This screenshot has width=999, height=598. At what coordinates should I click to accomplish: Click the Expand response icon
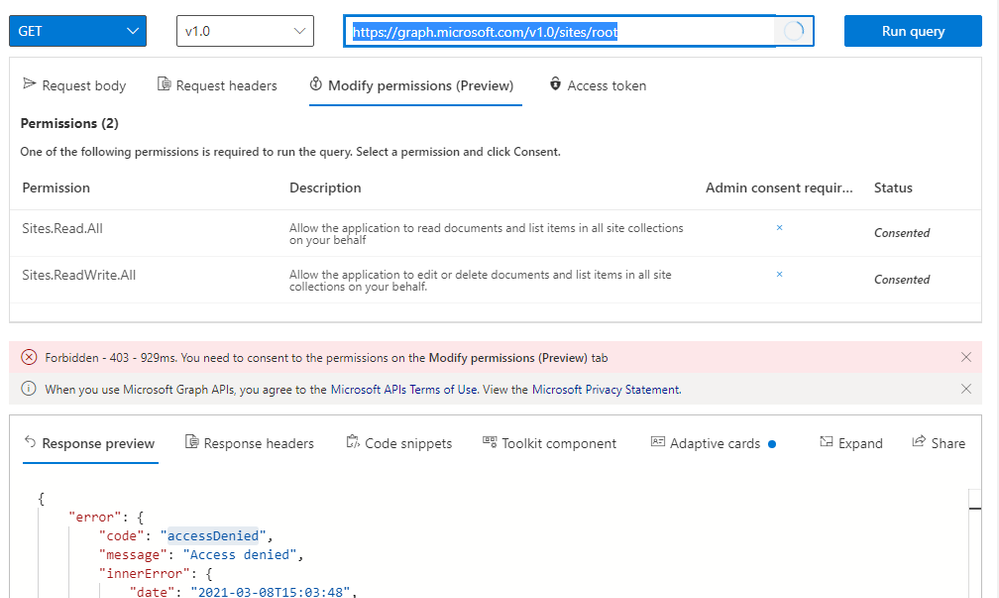tap(826, 443)
